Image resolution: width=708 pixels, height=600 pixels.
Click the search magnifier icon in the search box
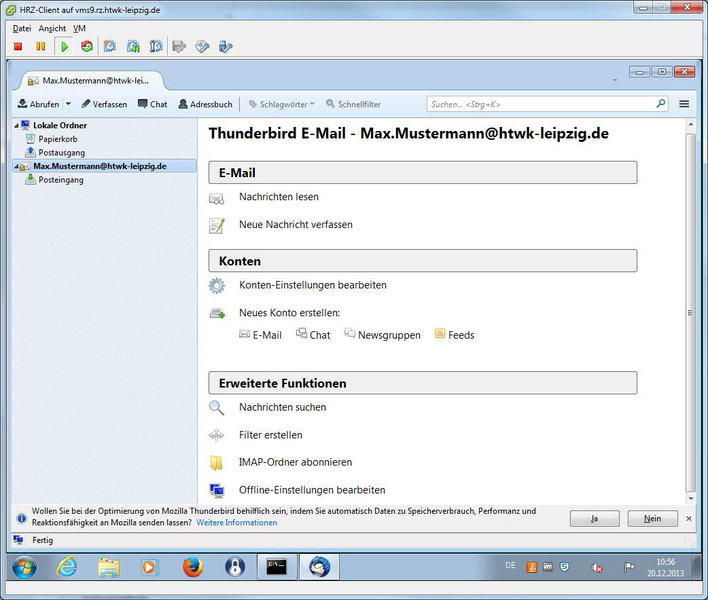pyautogui.click(x=661, y=104)
